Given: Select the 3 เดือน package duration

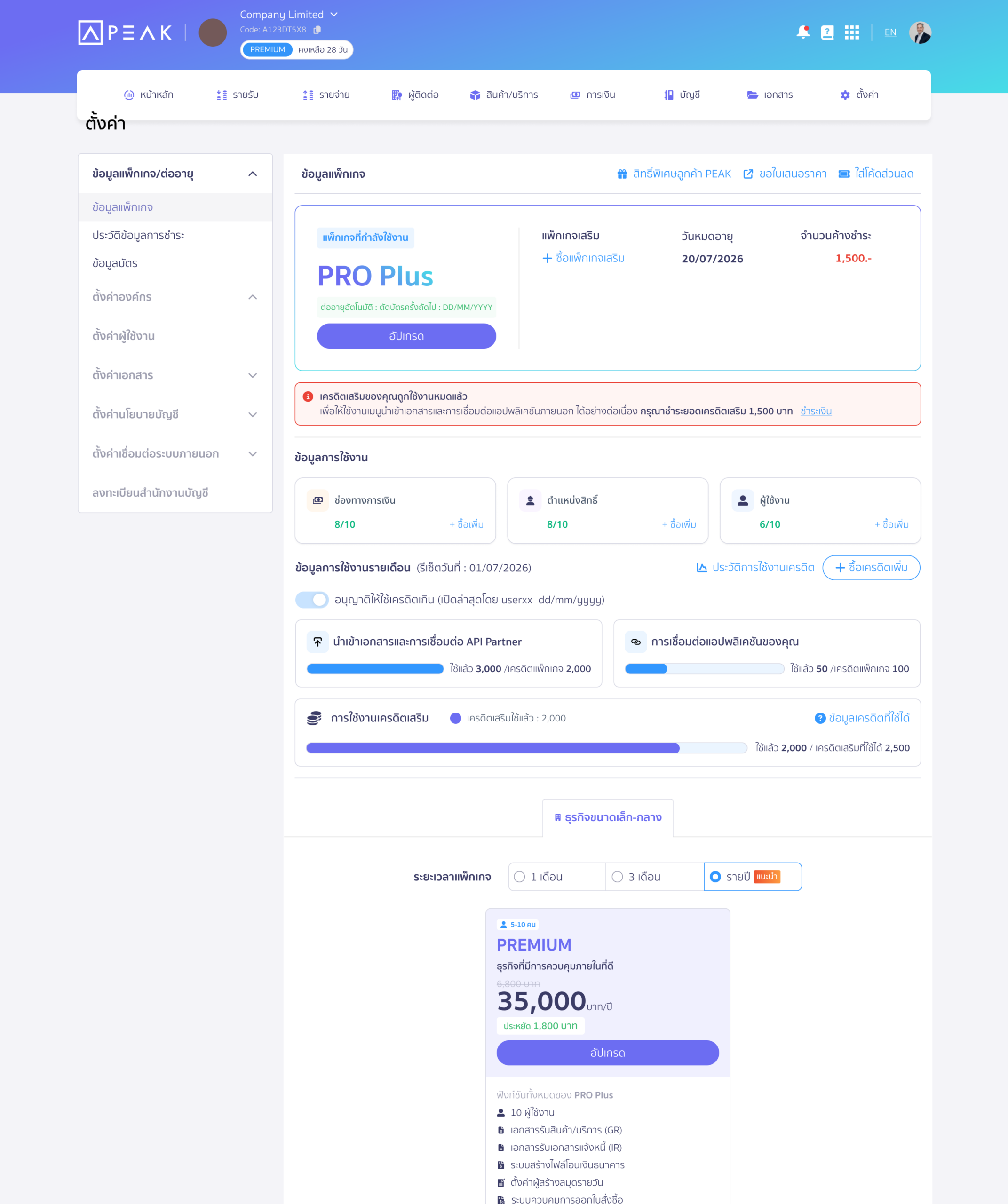Looking at the screenshot, I should pyautogui.click(x=655, y=877).
